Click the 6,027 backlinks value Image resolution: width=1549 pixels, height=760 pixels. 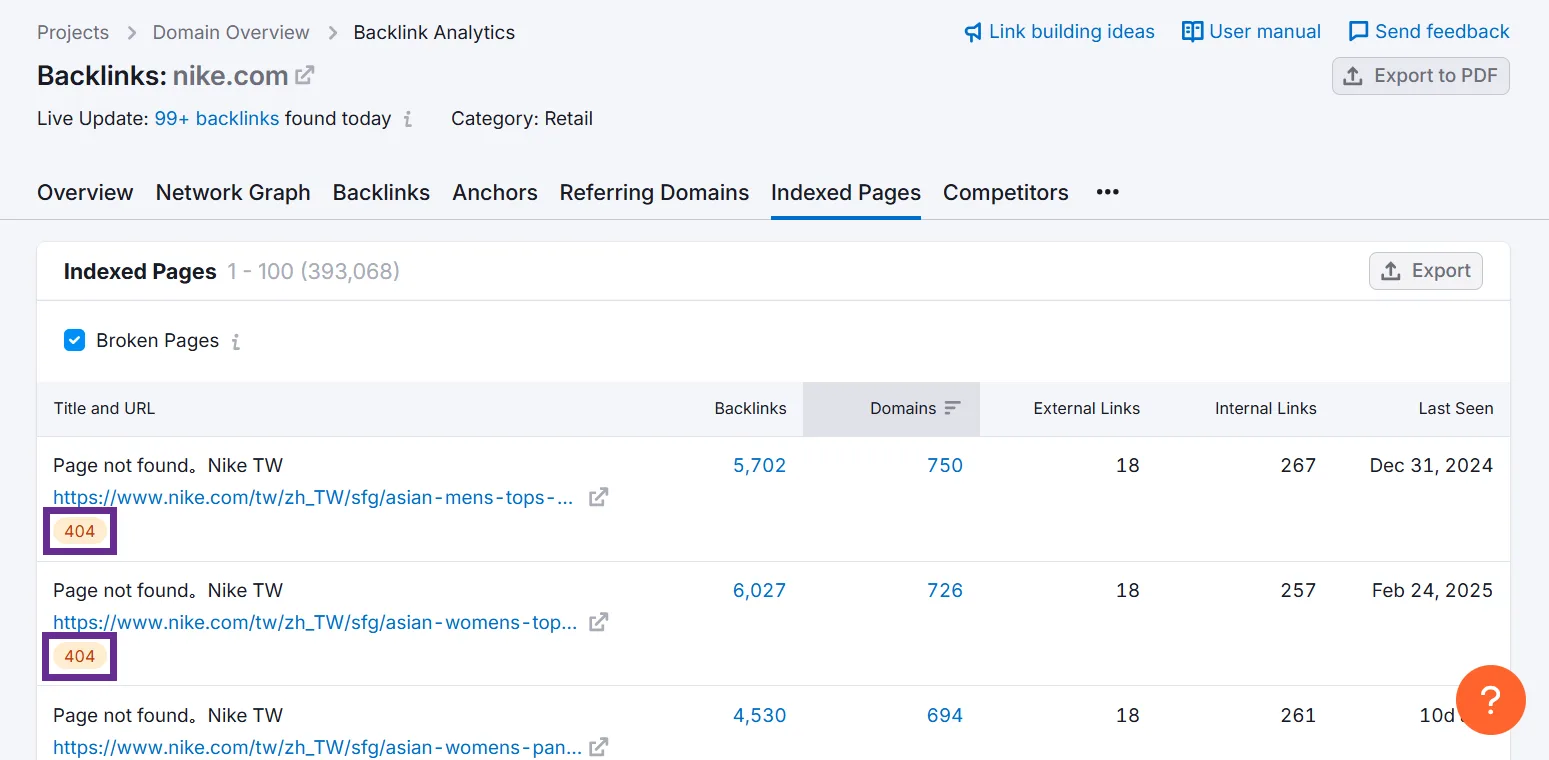click(760, 590)
